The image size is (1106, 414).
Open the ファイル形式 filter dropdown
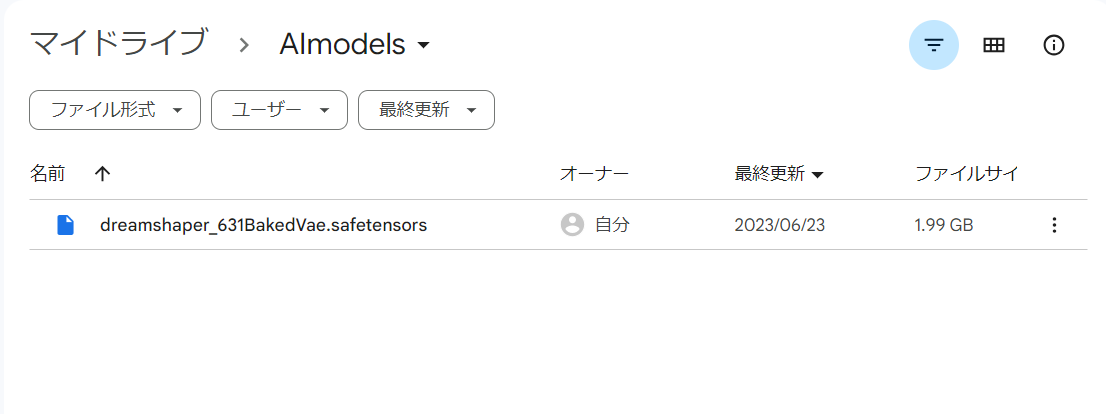click(x=115, y=110)
